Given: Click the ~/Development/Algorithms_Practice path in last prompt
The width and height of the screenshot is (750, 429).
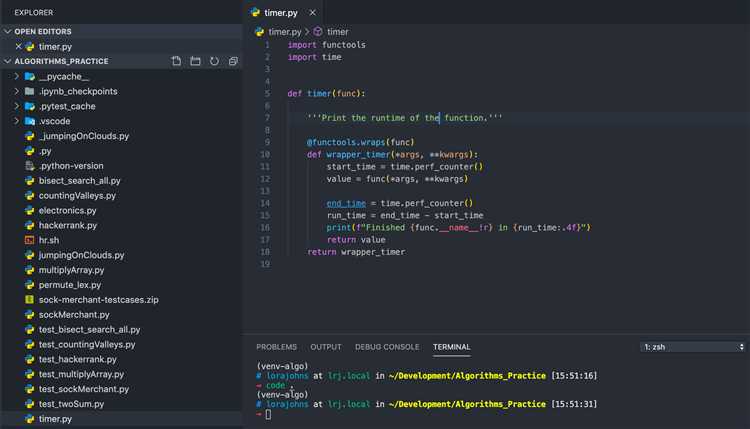Looking at the screenshot, I should [467, 404].
